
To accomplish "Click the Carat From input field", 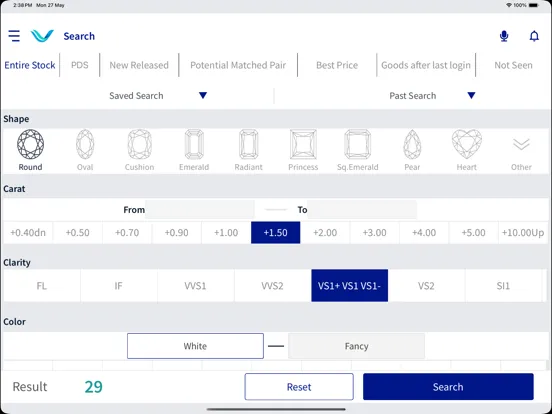I will 200,210.
